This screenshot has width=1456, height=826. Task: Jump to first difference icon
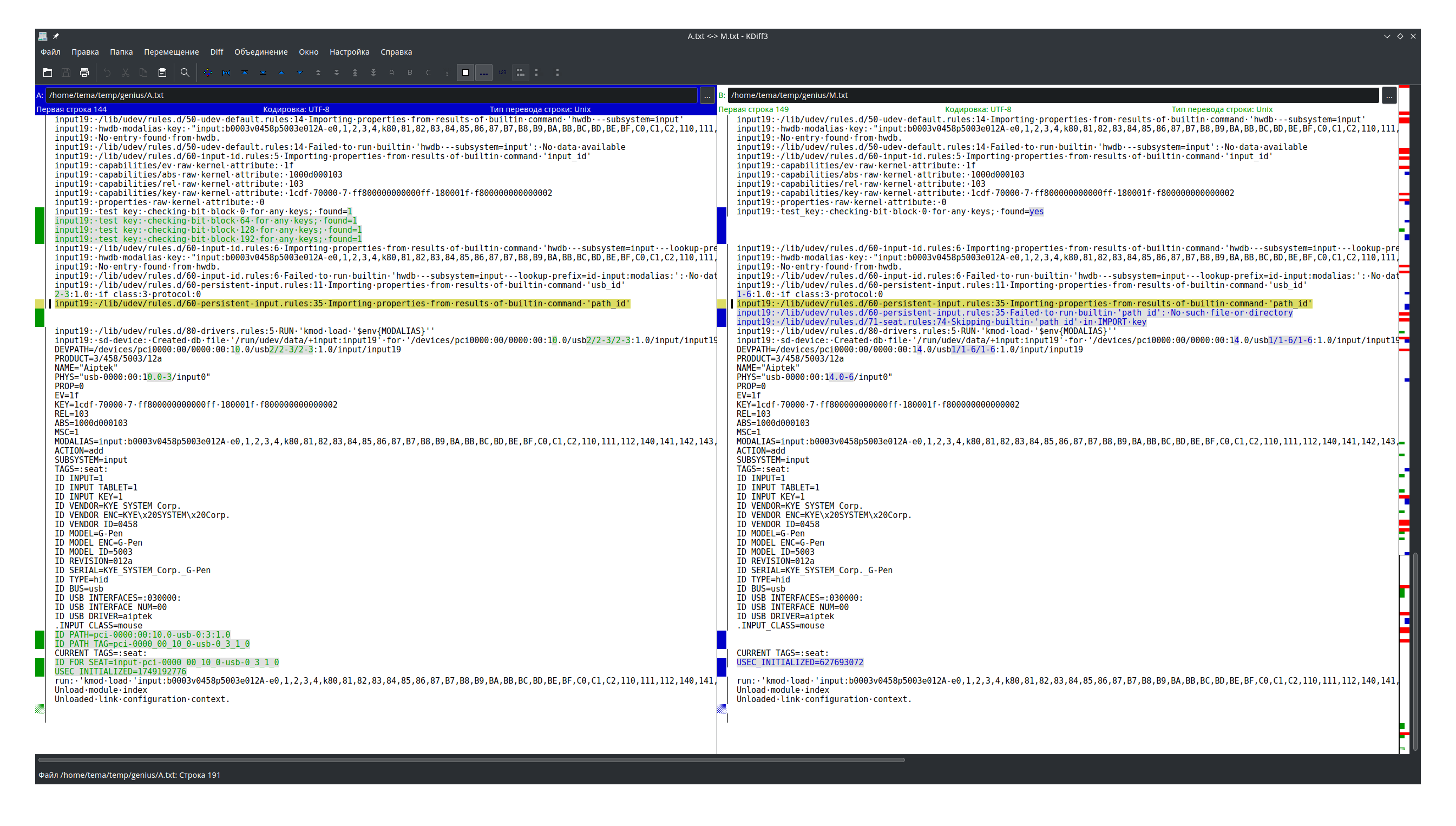click(245, 73)
